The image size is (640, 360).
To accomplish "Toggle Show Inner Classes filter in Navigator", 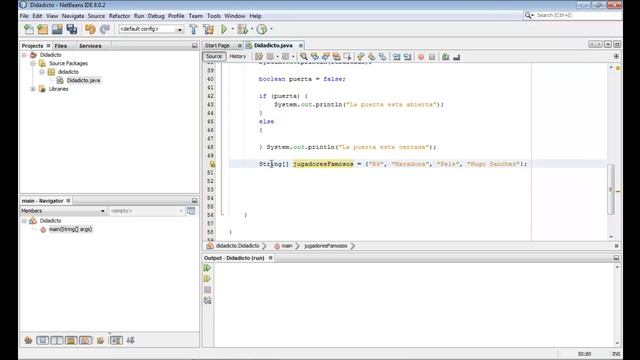I will coord(85,340).
